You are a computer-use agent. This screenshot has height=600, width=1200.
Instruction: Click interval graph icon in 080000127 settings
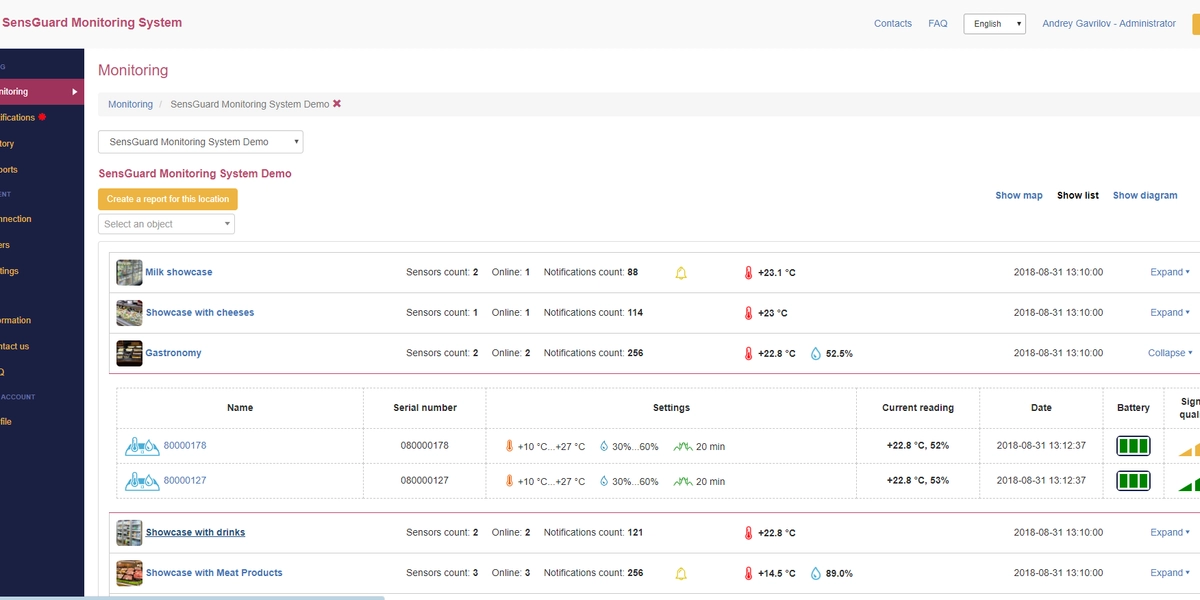click(x=683, y=481)
